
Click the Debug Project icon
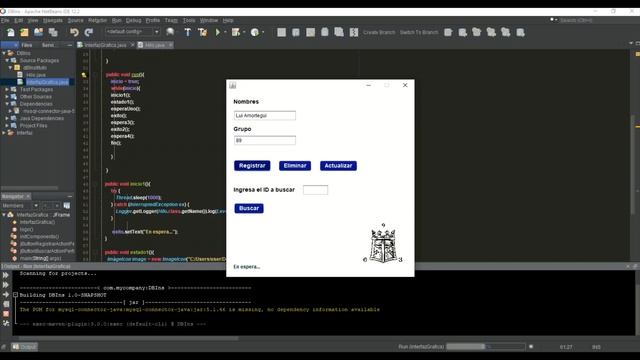(x=236, y=32)
